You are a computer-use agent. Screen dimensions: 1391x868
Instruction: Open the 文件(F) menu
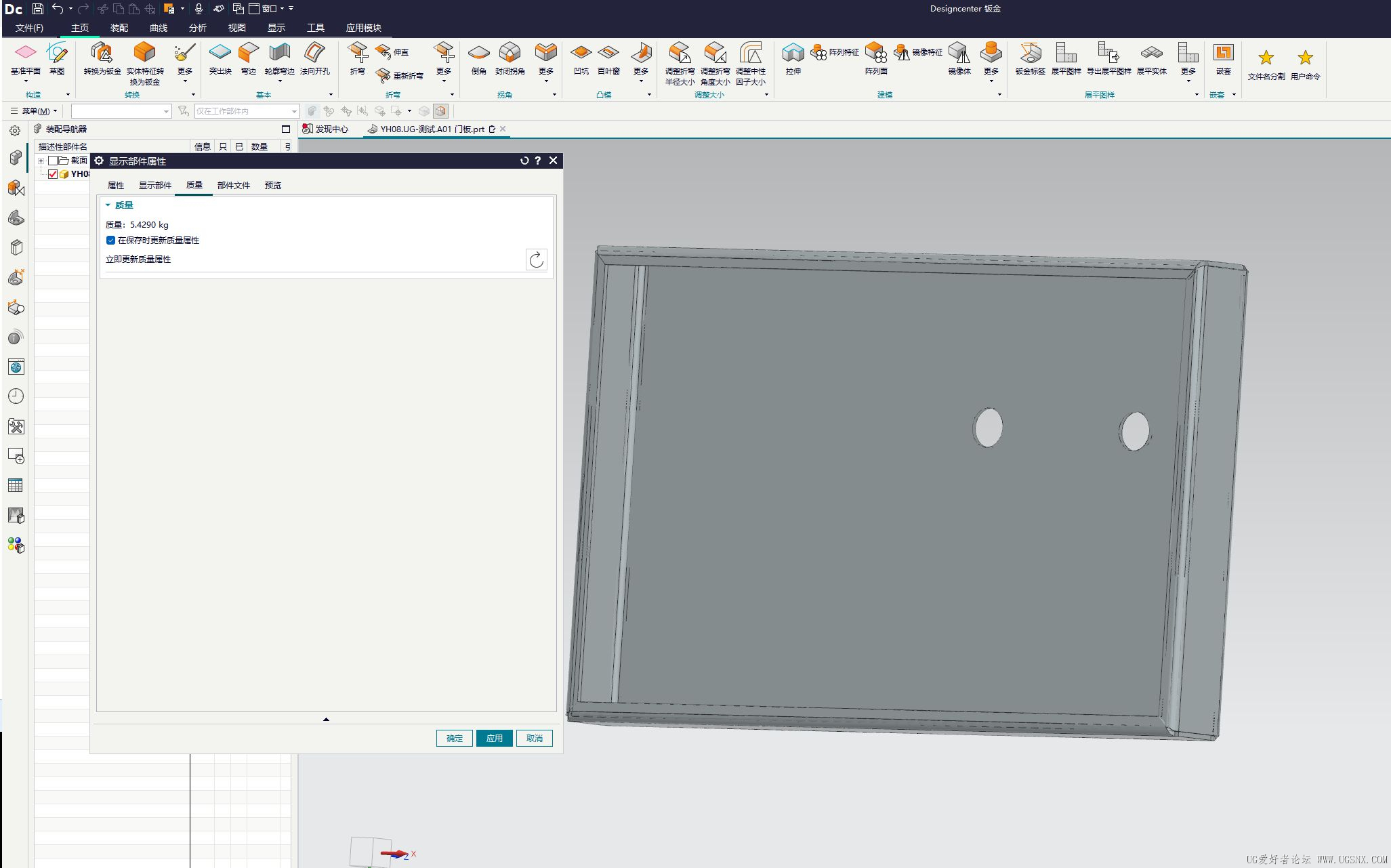tap(29, 28)
